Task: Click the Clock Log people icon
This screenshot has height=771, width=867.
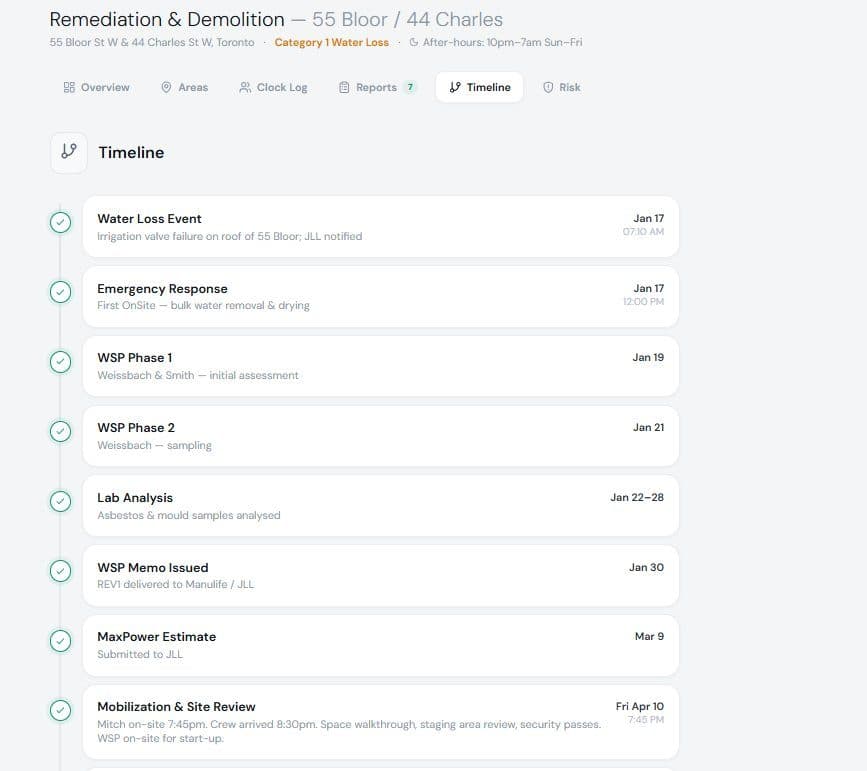Action: point(245,87)
